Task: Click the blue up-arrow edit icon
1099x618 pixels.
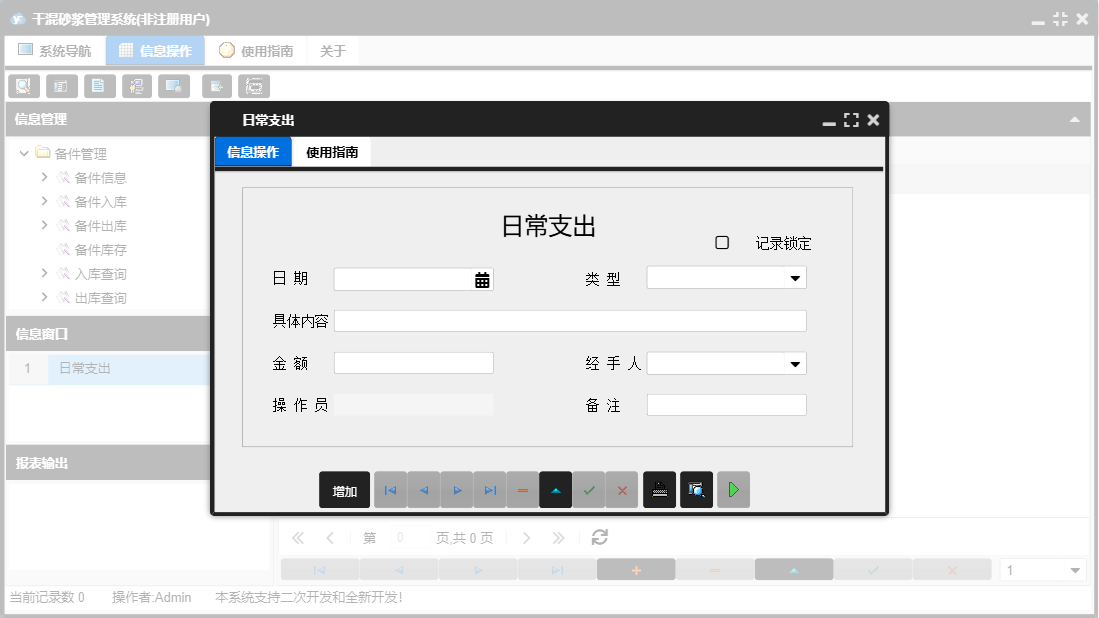Action: tap(555, 489)
